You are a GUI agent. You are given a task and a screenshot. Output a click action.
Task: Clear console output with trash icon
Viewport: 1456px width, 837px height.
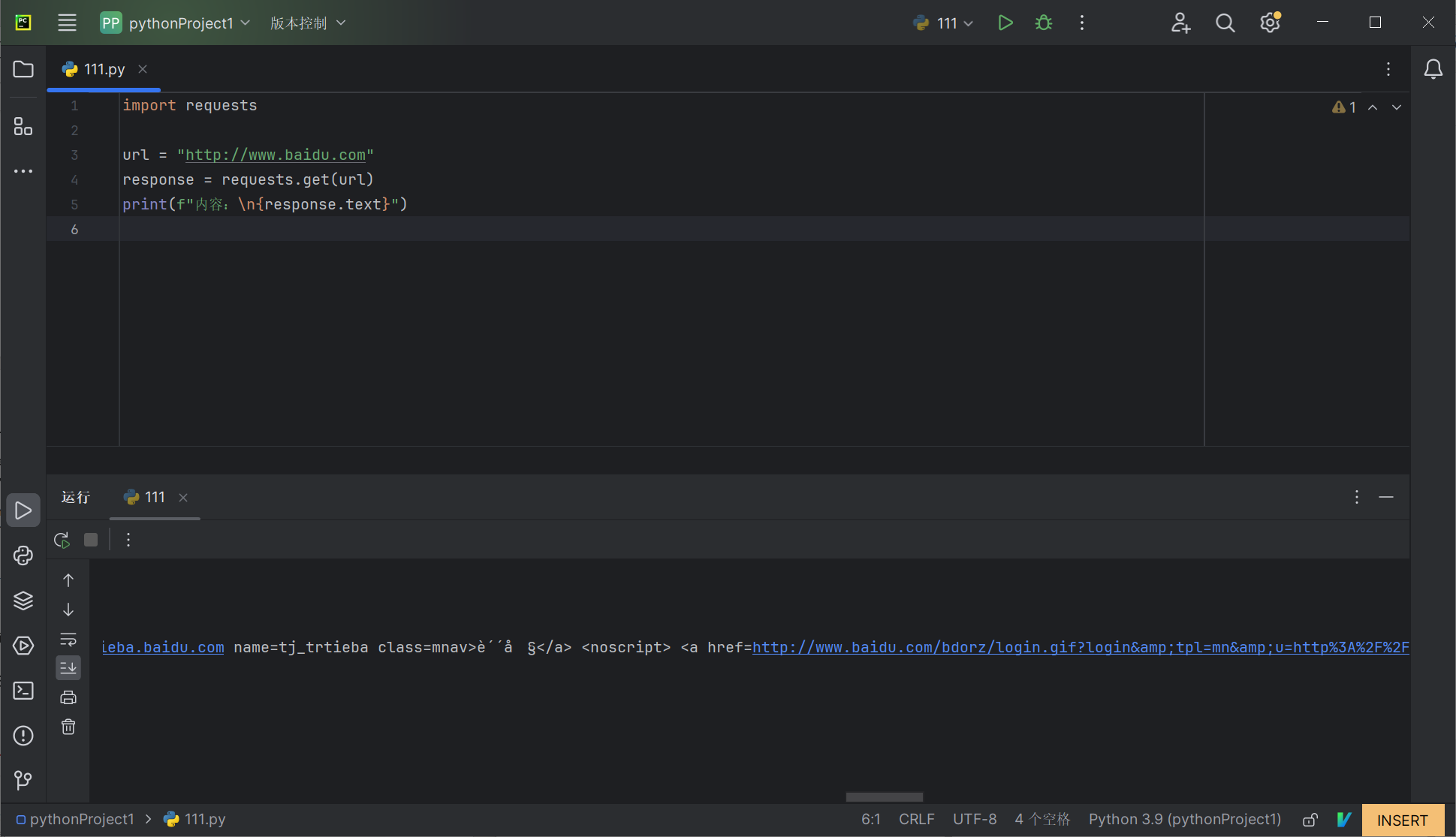tap(68, 727)
